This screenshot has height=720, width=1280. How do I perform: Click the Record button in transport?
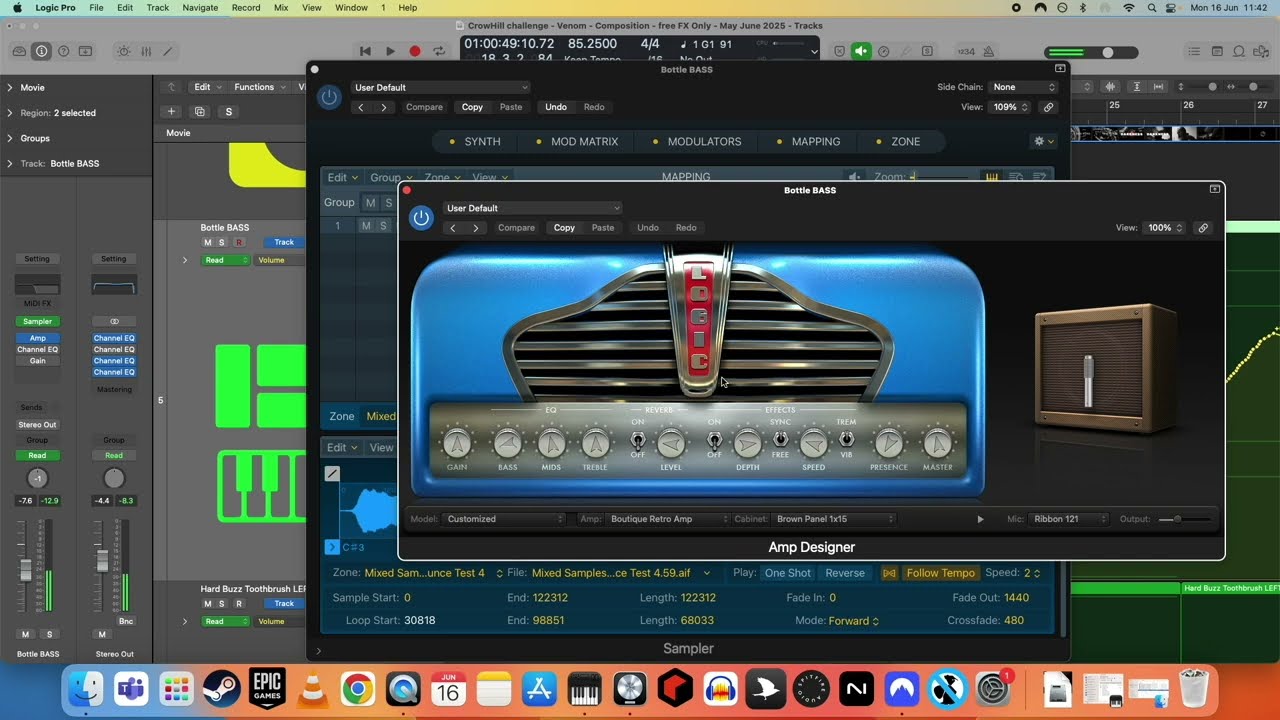point(414,51)
